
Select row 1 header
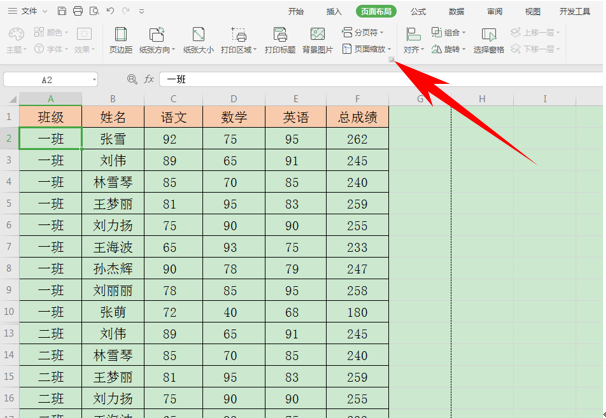[x=9, y=117]
